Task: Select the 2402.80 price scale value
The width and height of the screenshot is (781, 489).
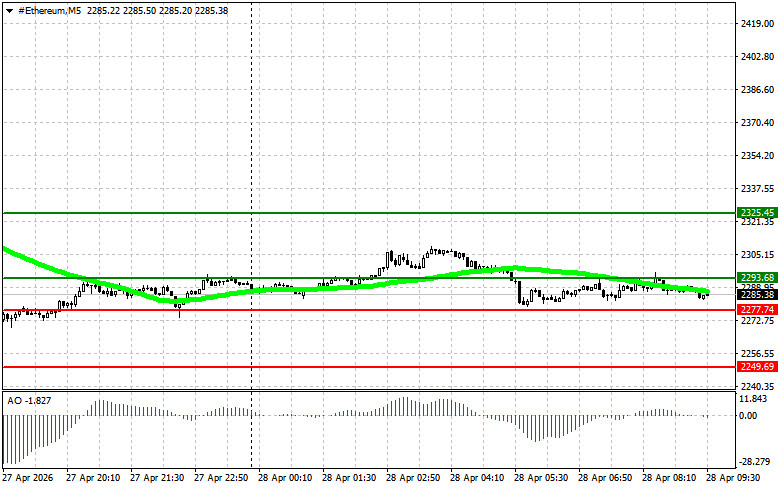Action: pos(757,57)
